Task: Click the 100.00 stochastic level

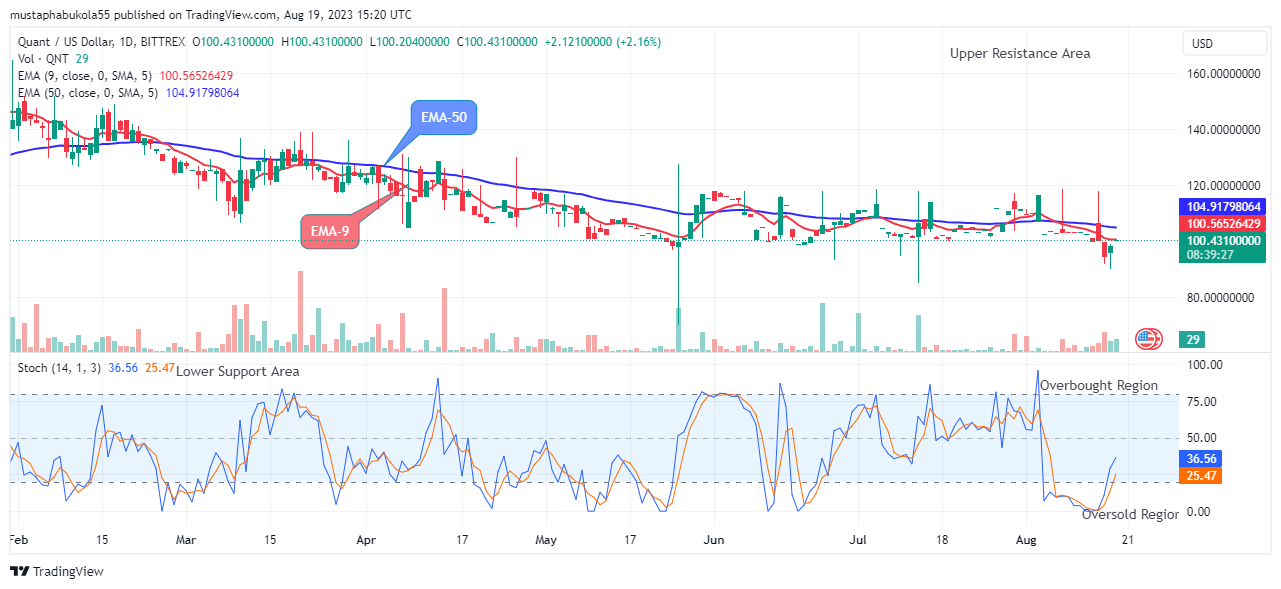Action: click(1203, 364)
